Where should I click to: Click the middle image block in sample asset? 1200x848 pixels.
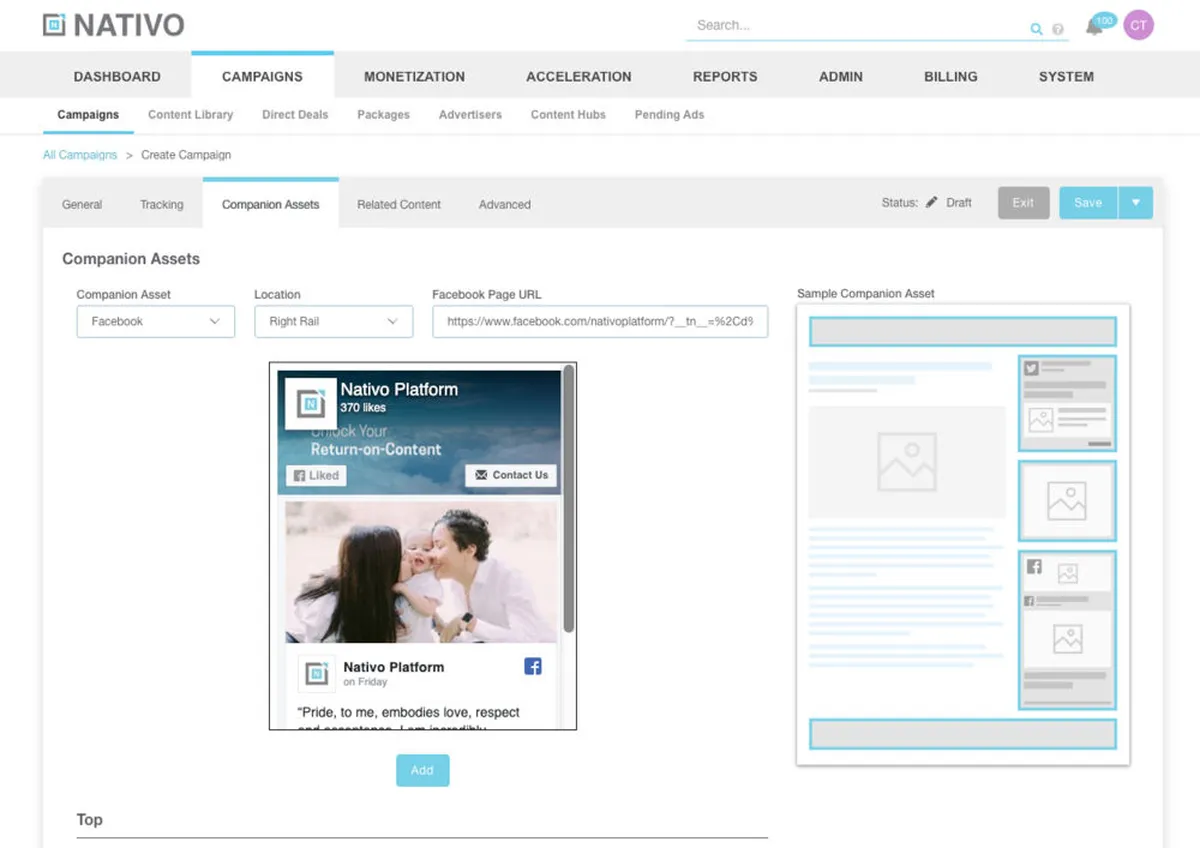[x=1067, y=500]
